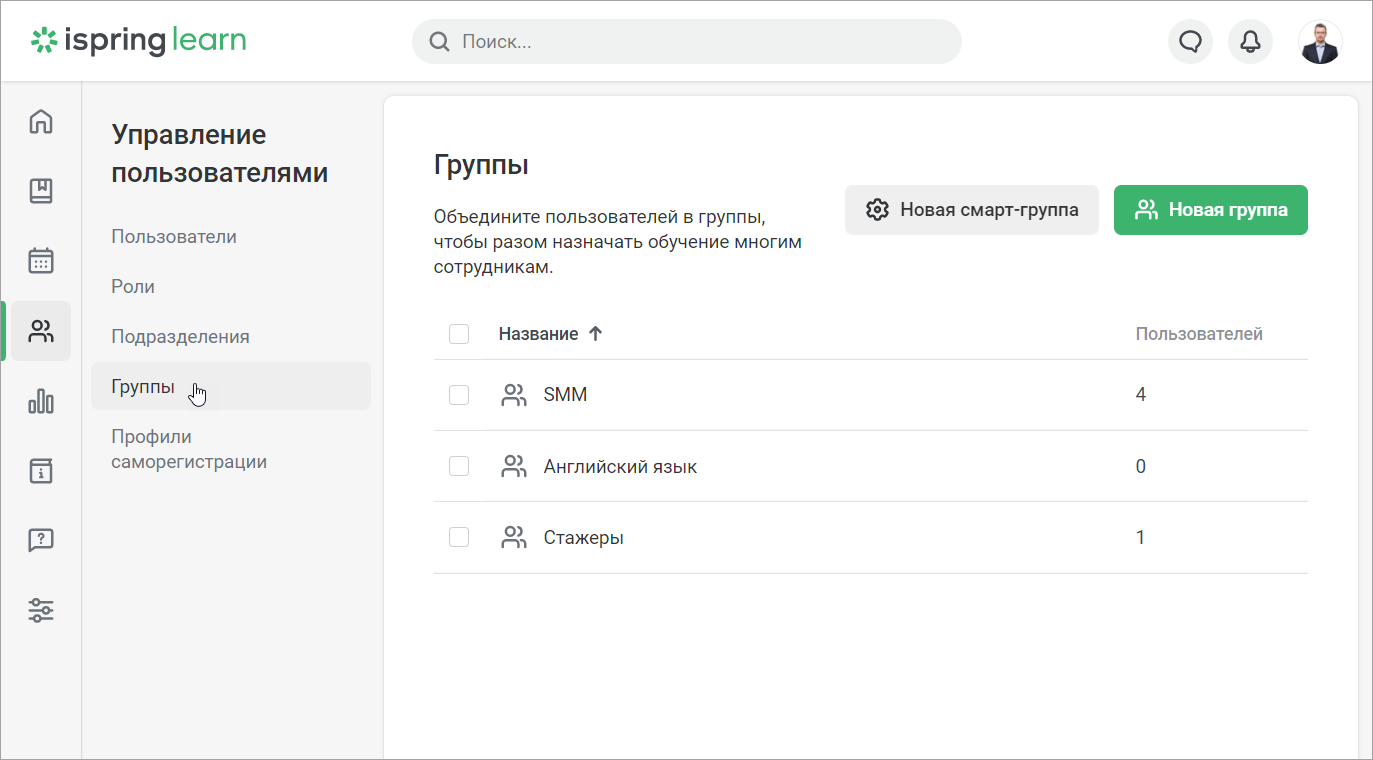Open the courses book icon in sidebar
Screen dimensions: 1373x760
coord(41,191)
